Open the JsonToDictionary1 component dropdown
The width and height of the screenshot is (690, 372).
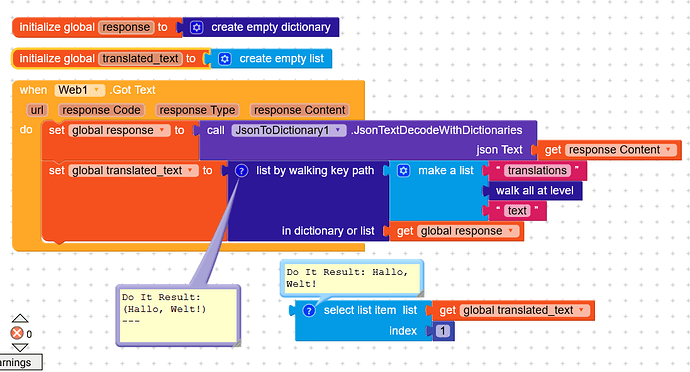[x=338, y=130]
